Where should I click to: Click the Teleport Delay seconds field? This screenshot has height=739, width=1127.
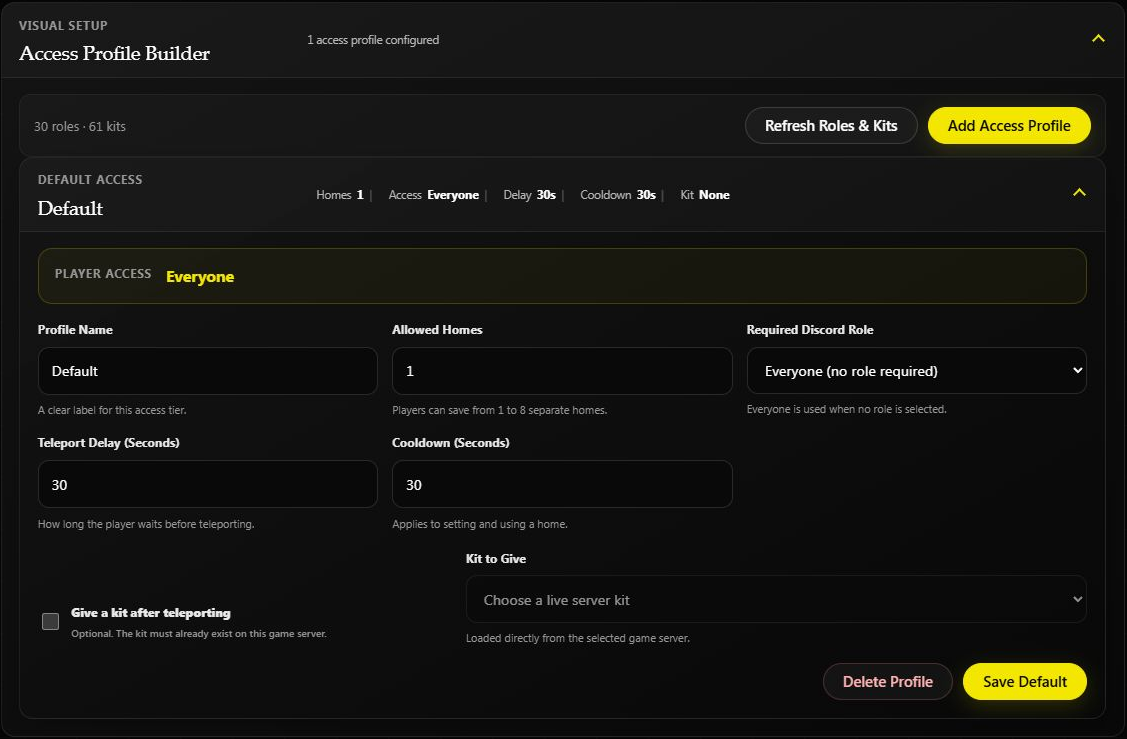(x=208, y=485)
